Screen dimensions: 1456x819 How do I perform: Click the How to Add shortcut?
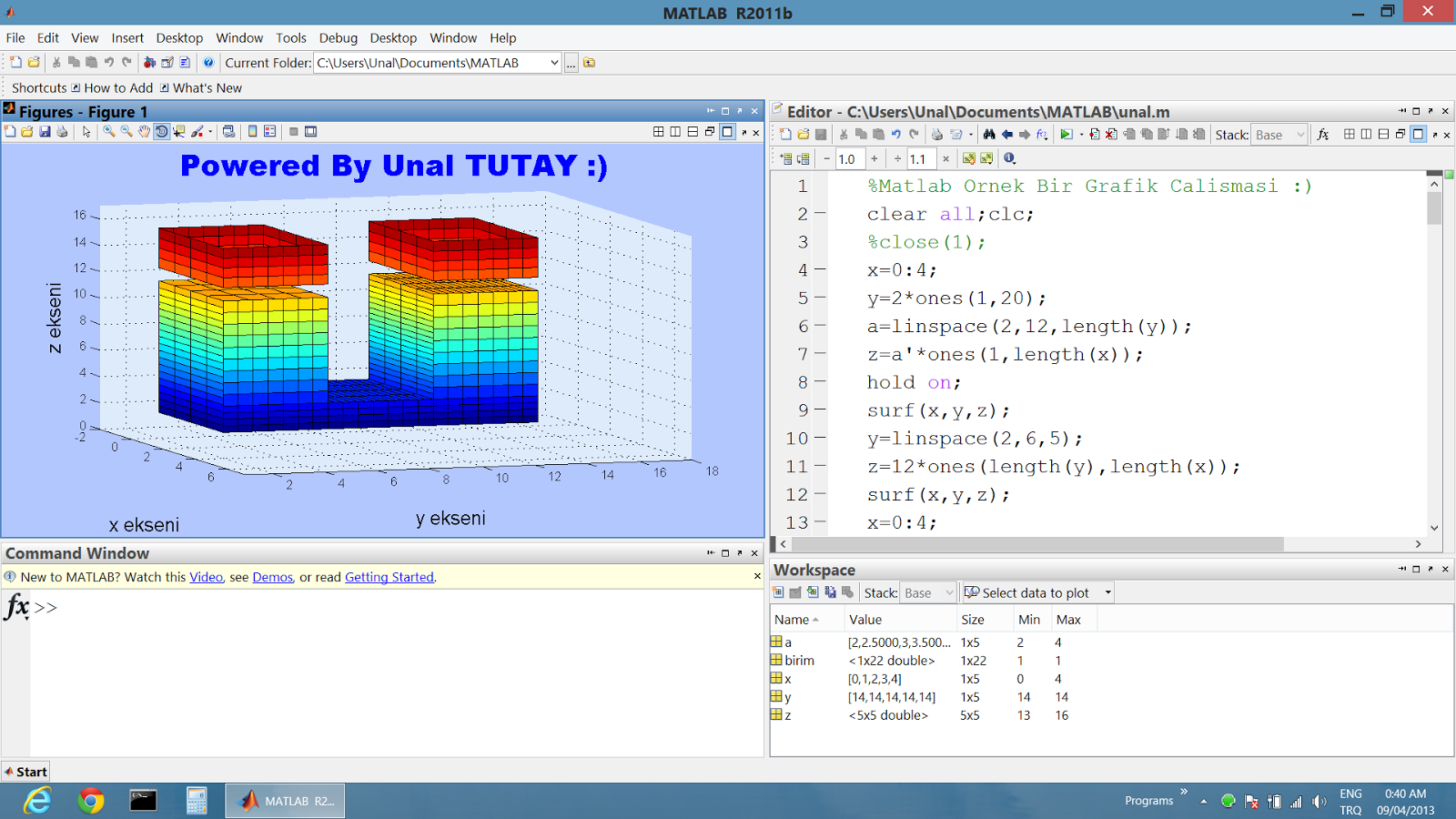click(x=112, y=88)
